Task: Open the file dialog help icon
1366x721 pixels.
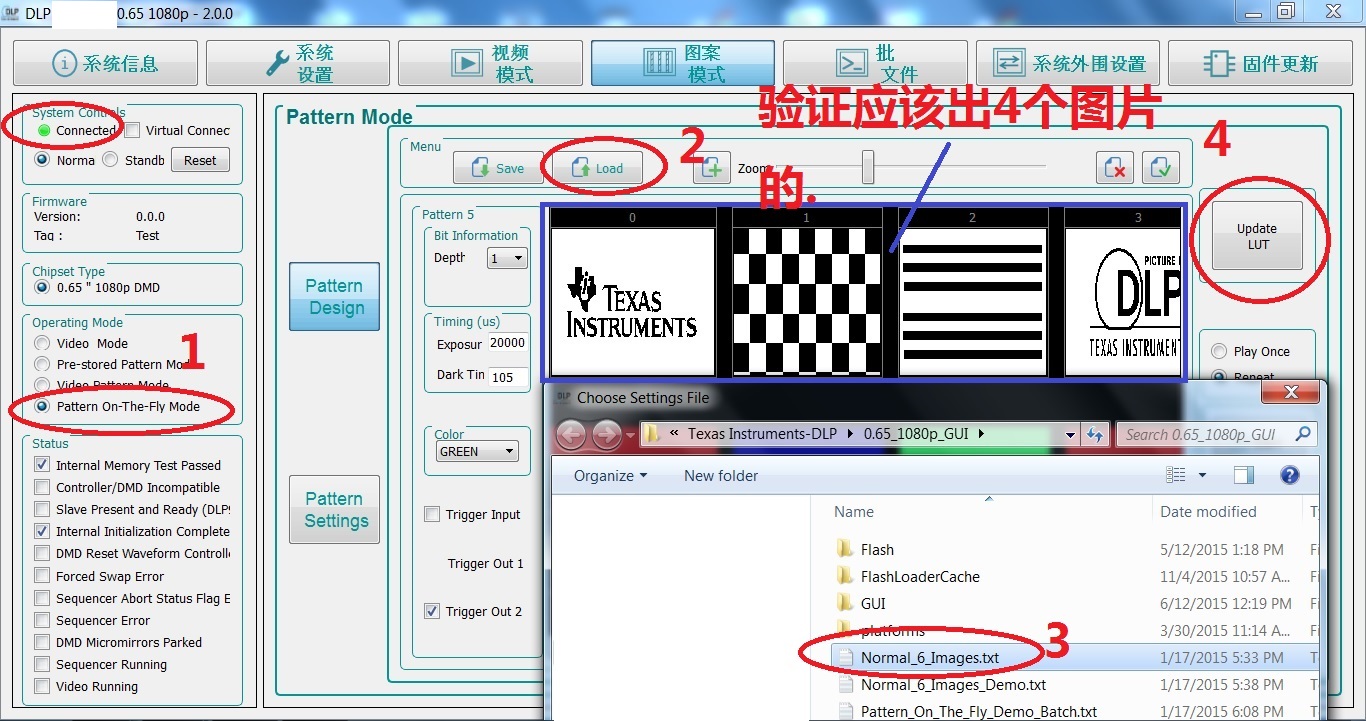Action: click(x=1290, y=475)
